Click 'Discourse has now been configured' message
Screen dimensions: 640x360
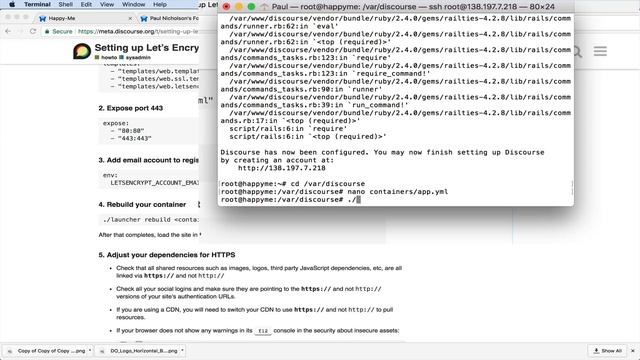pyautogui.click(x=382, y=152)
